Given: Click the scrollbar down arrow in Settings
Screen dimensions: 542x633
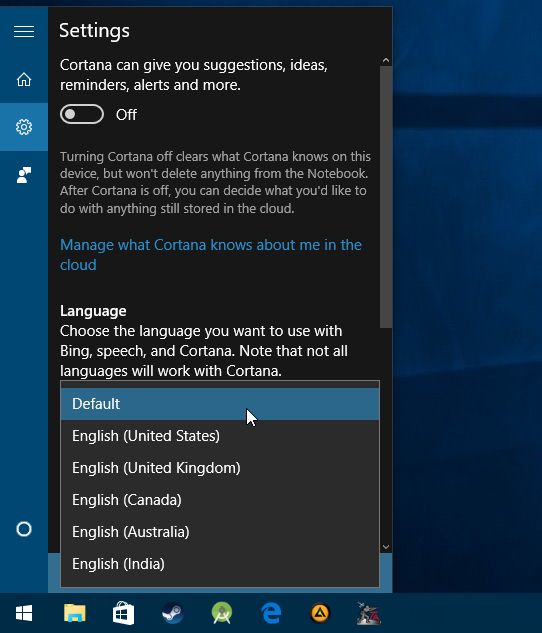Looking at the screenshot, I should (386, 547).
